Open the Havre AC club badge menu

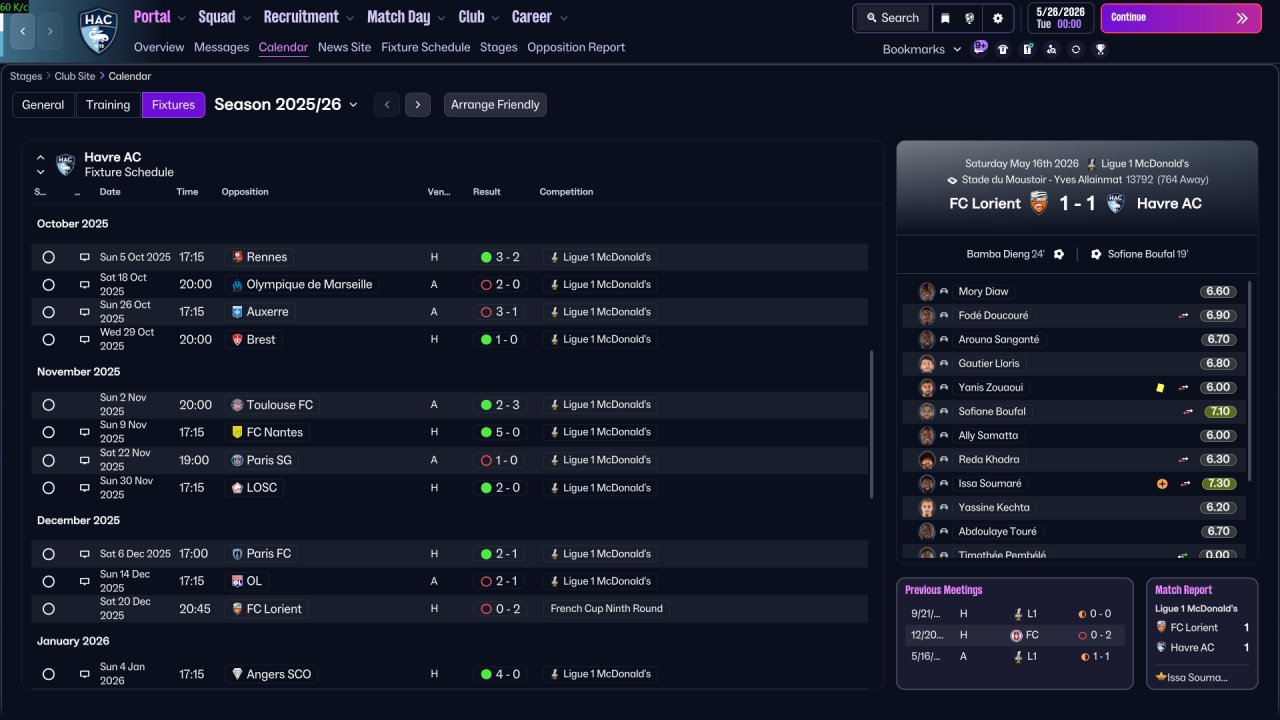[x=97, y=30]
